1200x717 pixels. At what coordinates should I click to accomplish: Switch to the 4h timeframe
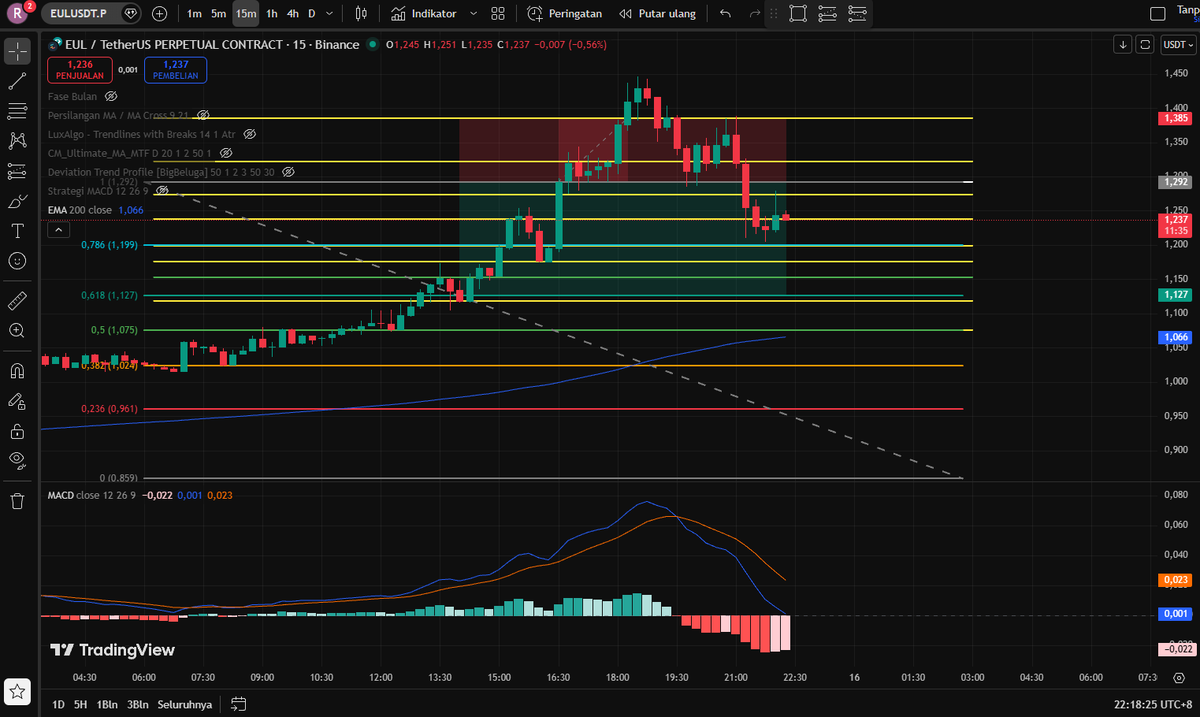coord(292,14)
